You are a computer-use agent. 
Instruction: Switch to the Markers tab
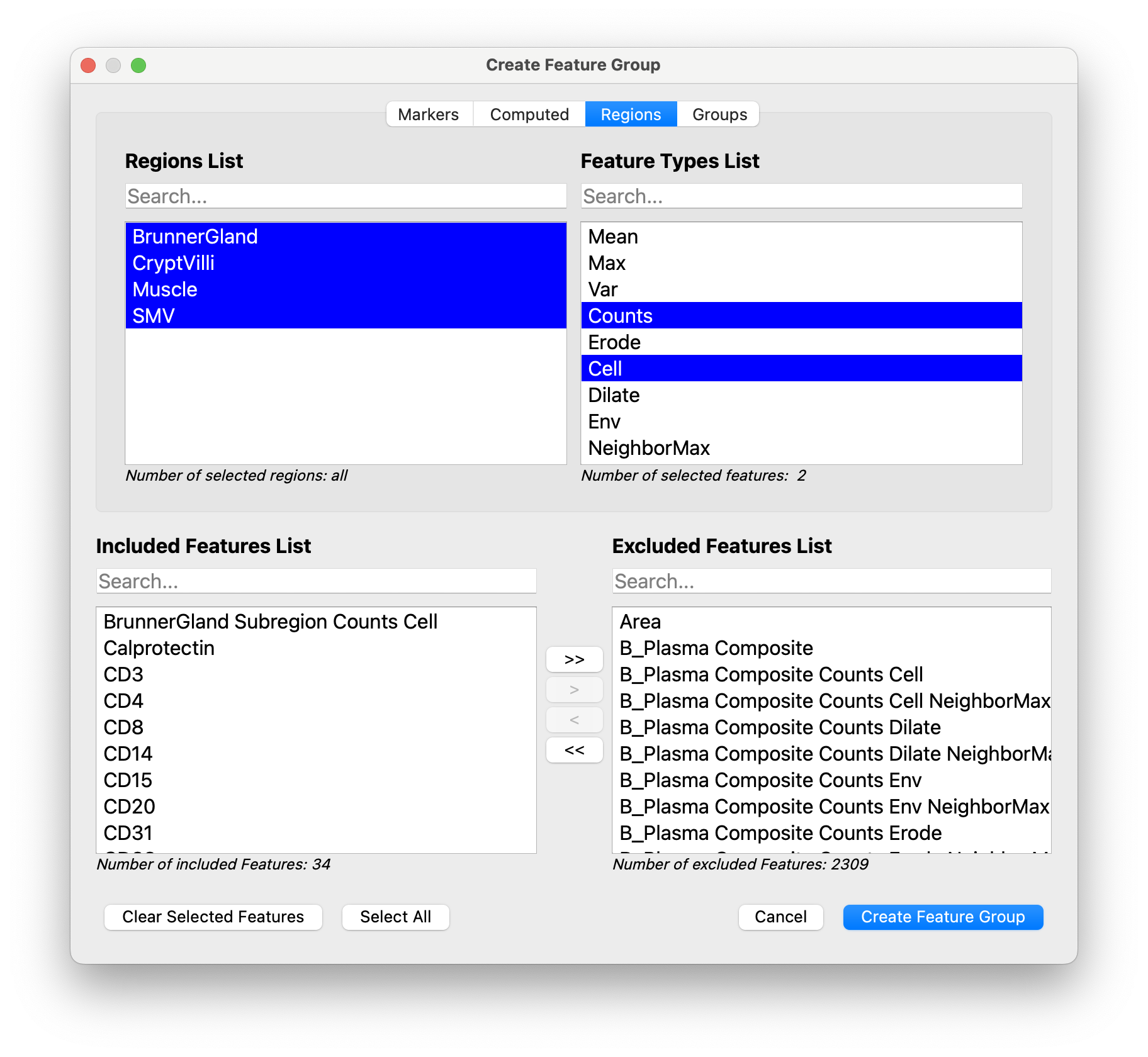pyautogui.click(x=428, y=114)
